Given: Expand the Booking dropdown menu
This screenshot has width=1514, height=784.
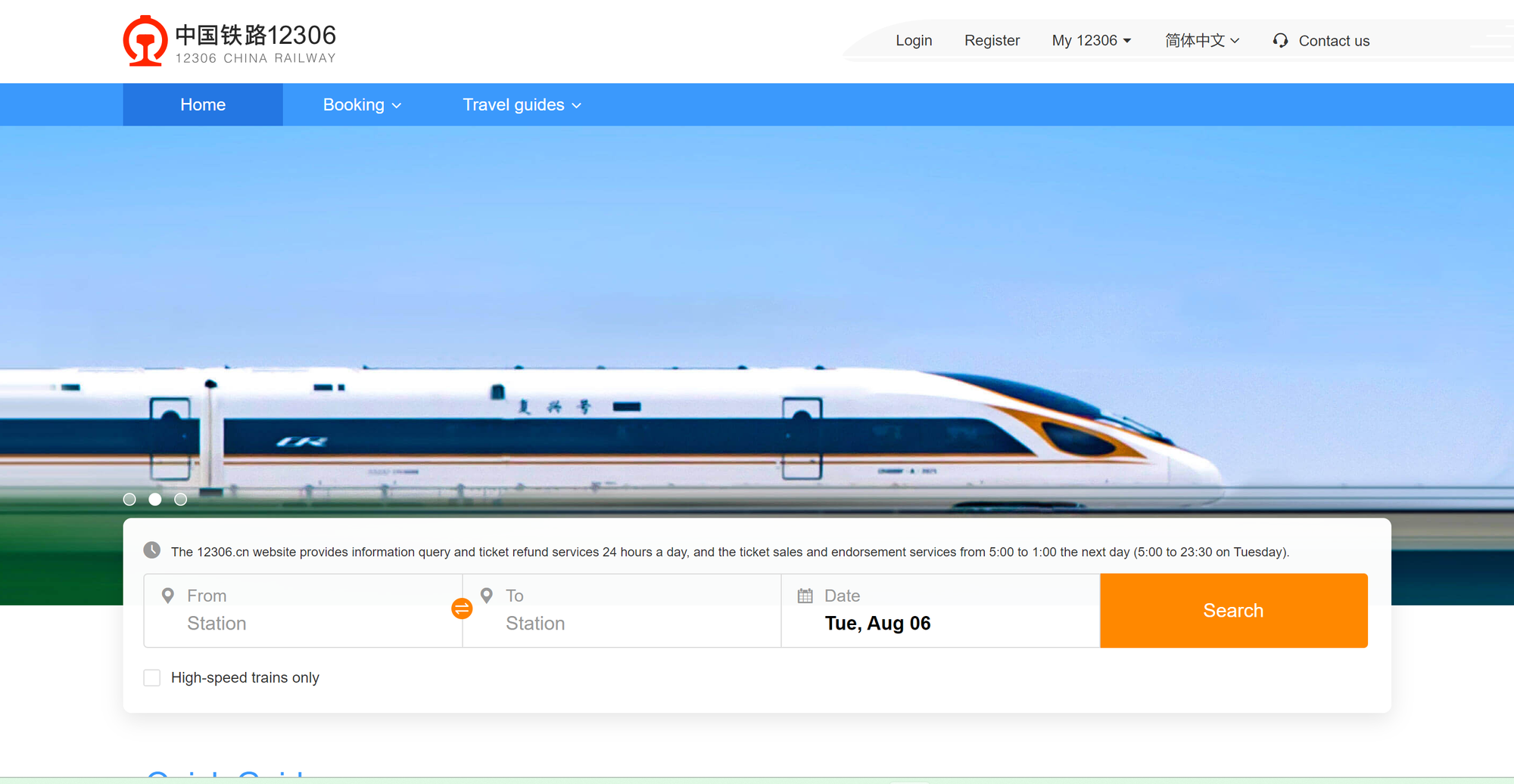Looking at the screenshot, I should point(362,104).
